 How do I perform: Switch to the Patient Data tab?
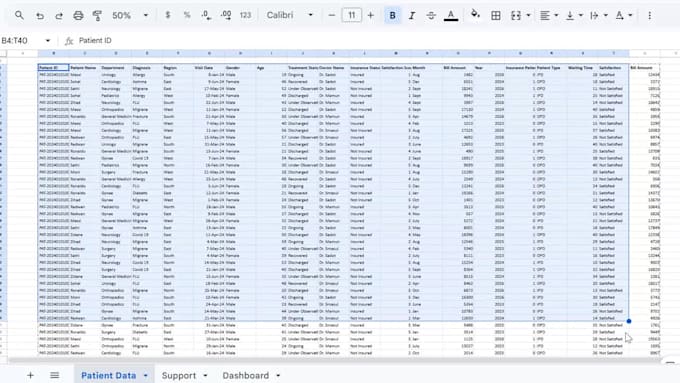pos(109,376)
